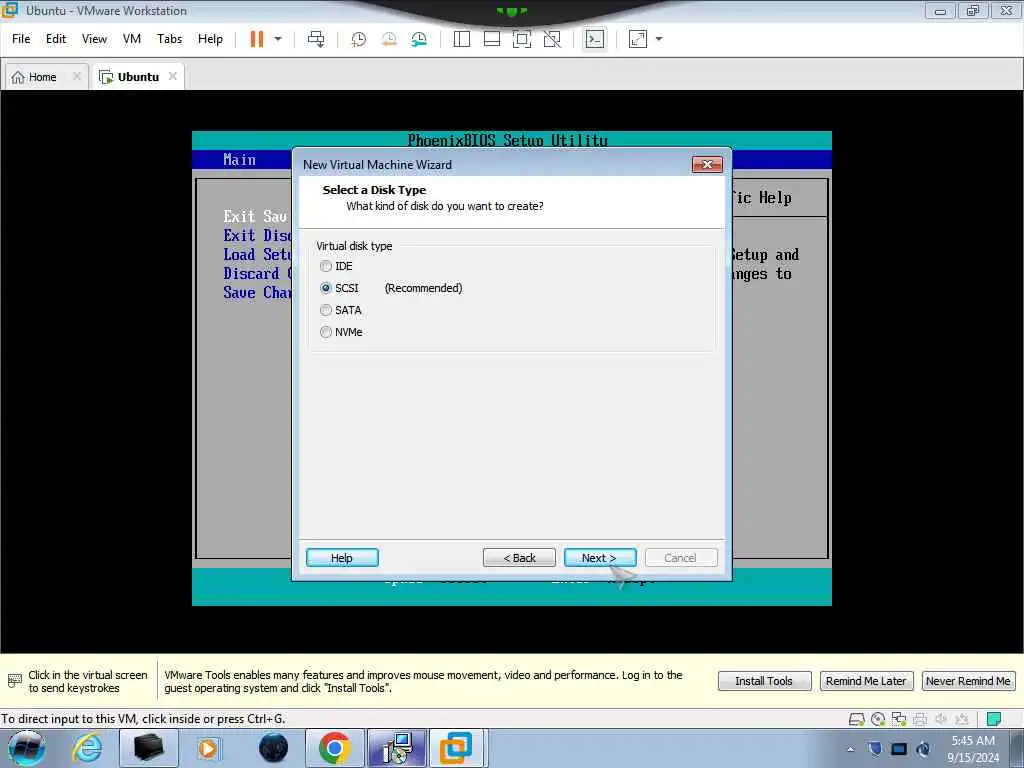Click the USB device status bar icon
The height and width of the screenshot is (768, 1024).
[x=961, y=719]
